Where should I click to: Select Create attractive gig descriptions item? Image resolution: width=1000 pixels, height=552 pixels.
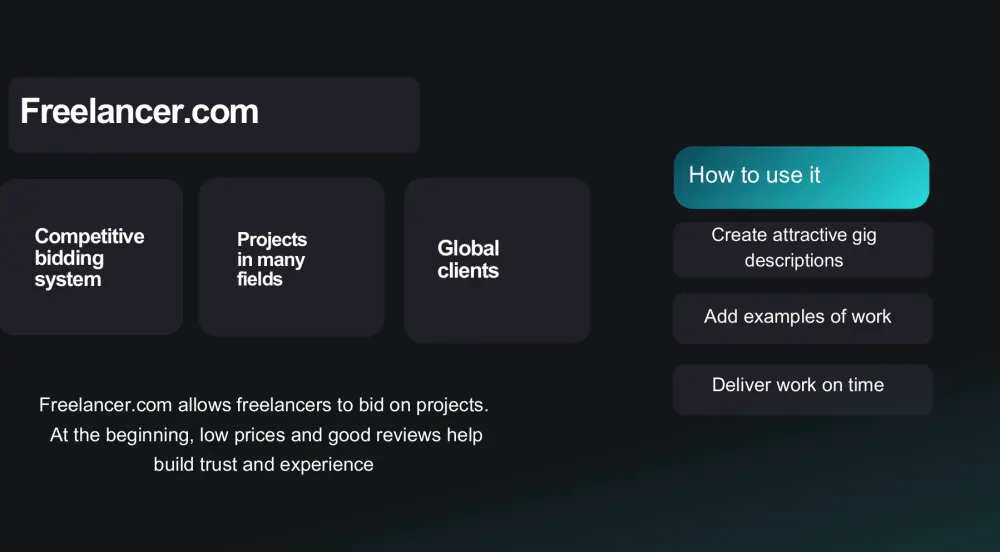[x=802, y=248]
